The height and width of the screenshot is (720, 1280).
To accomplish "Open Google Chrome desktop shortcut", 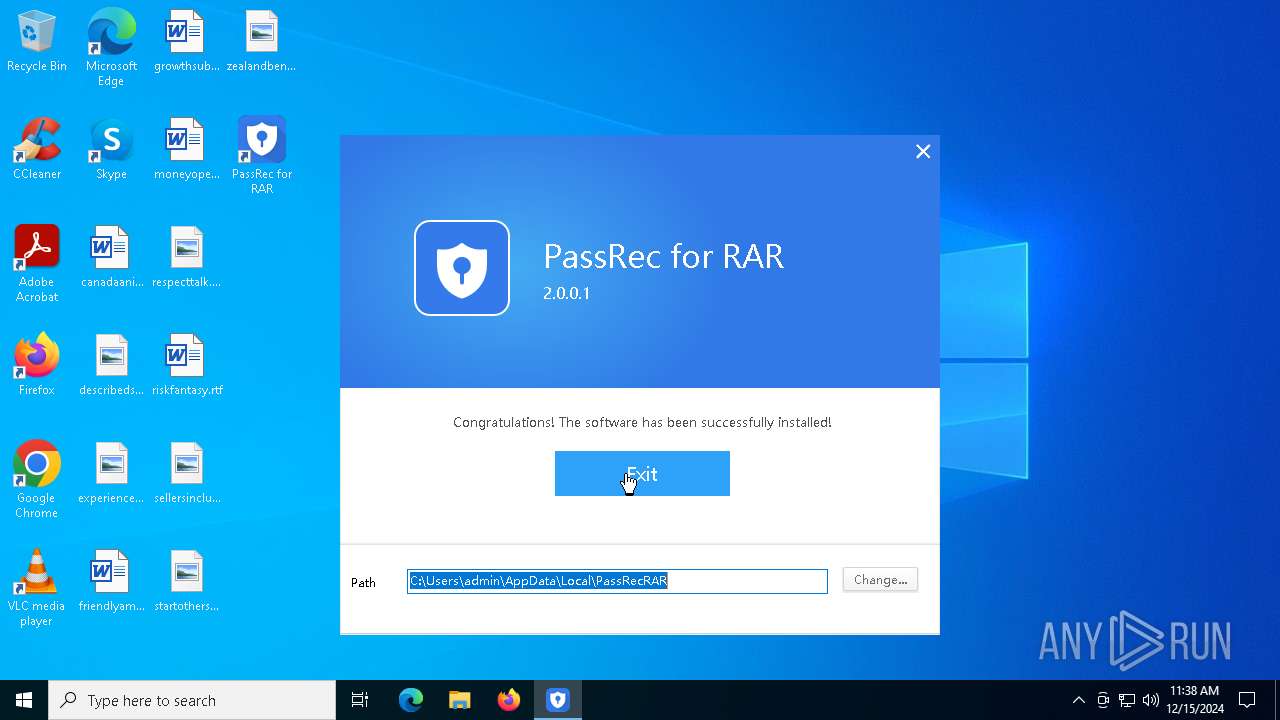I will pos(37,480).
